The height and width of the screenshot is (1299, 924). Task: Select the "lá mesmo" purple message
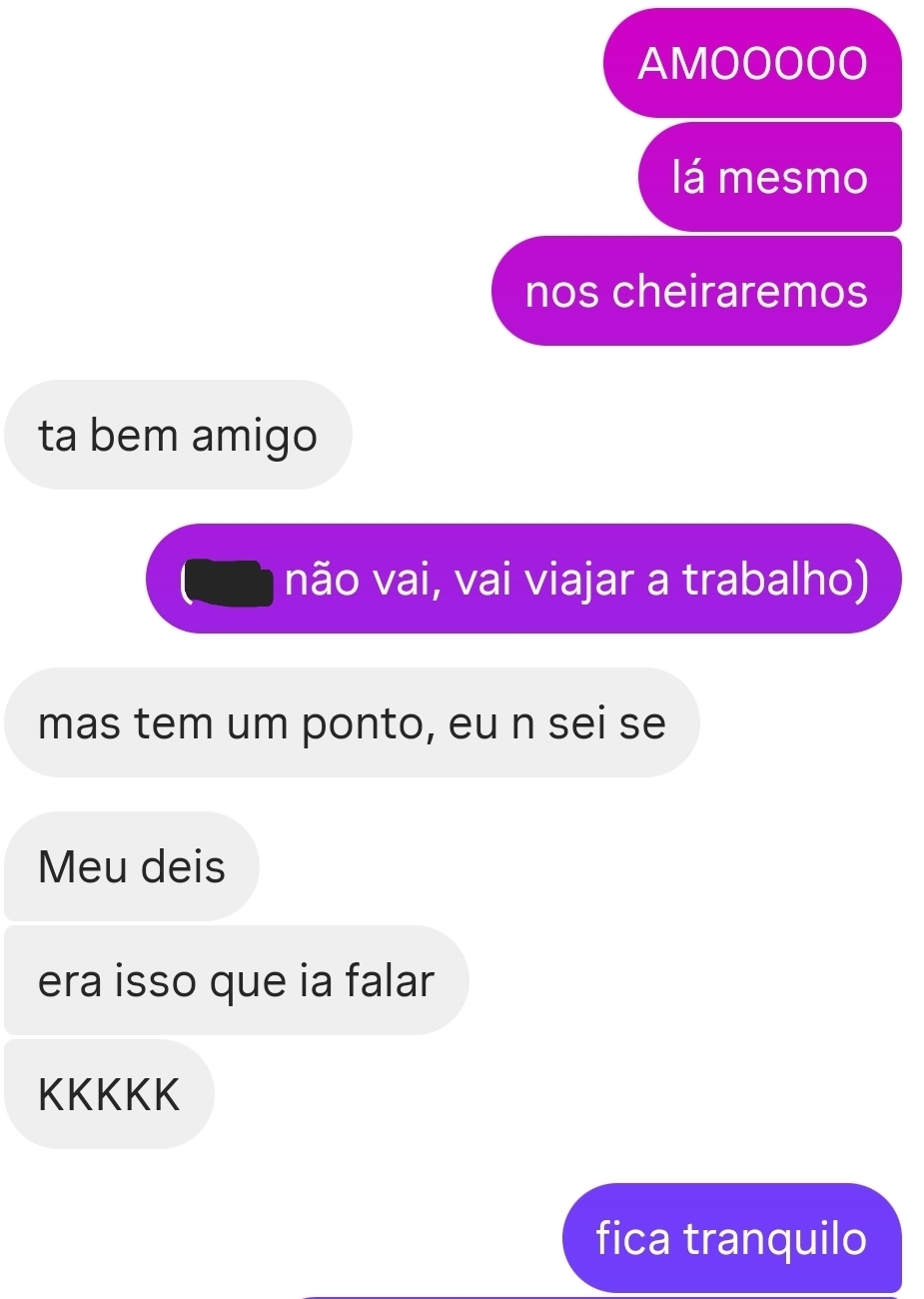tap(770, 177)
